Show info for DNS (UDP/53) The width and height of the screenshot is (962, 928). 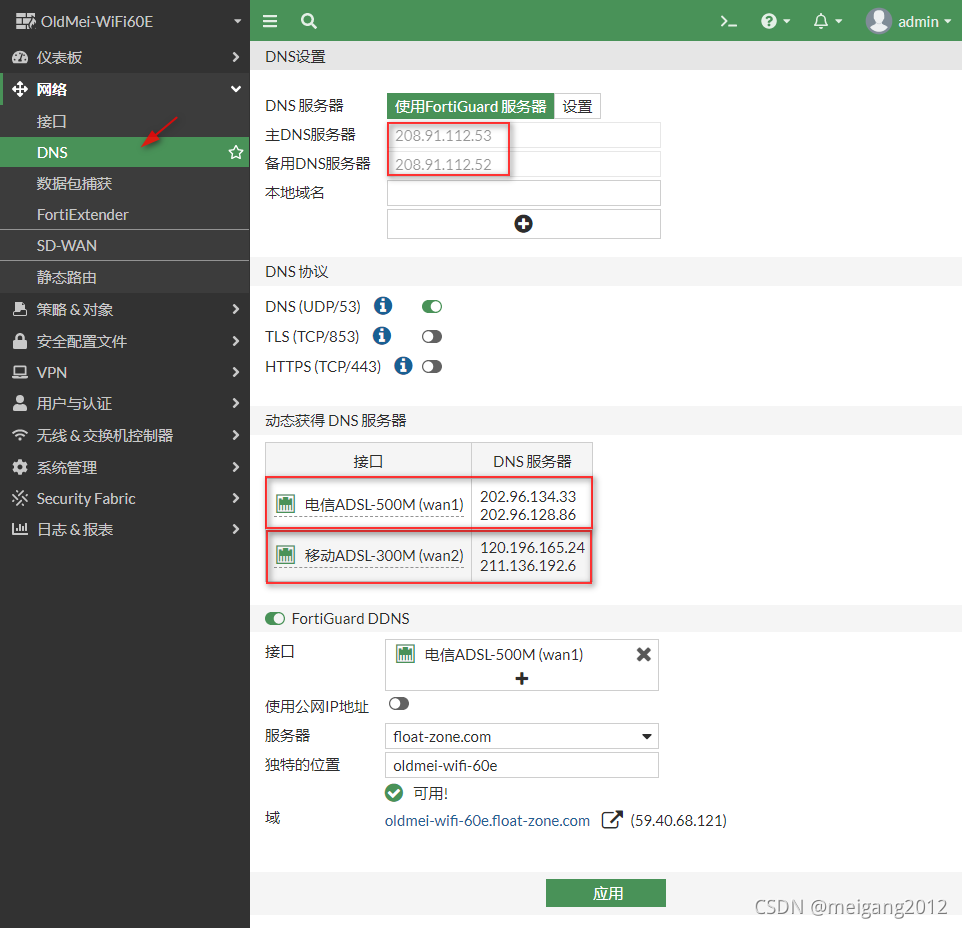pos(383,305)
